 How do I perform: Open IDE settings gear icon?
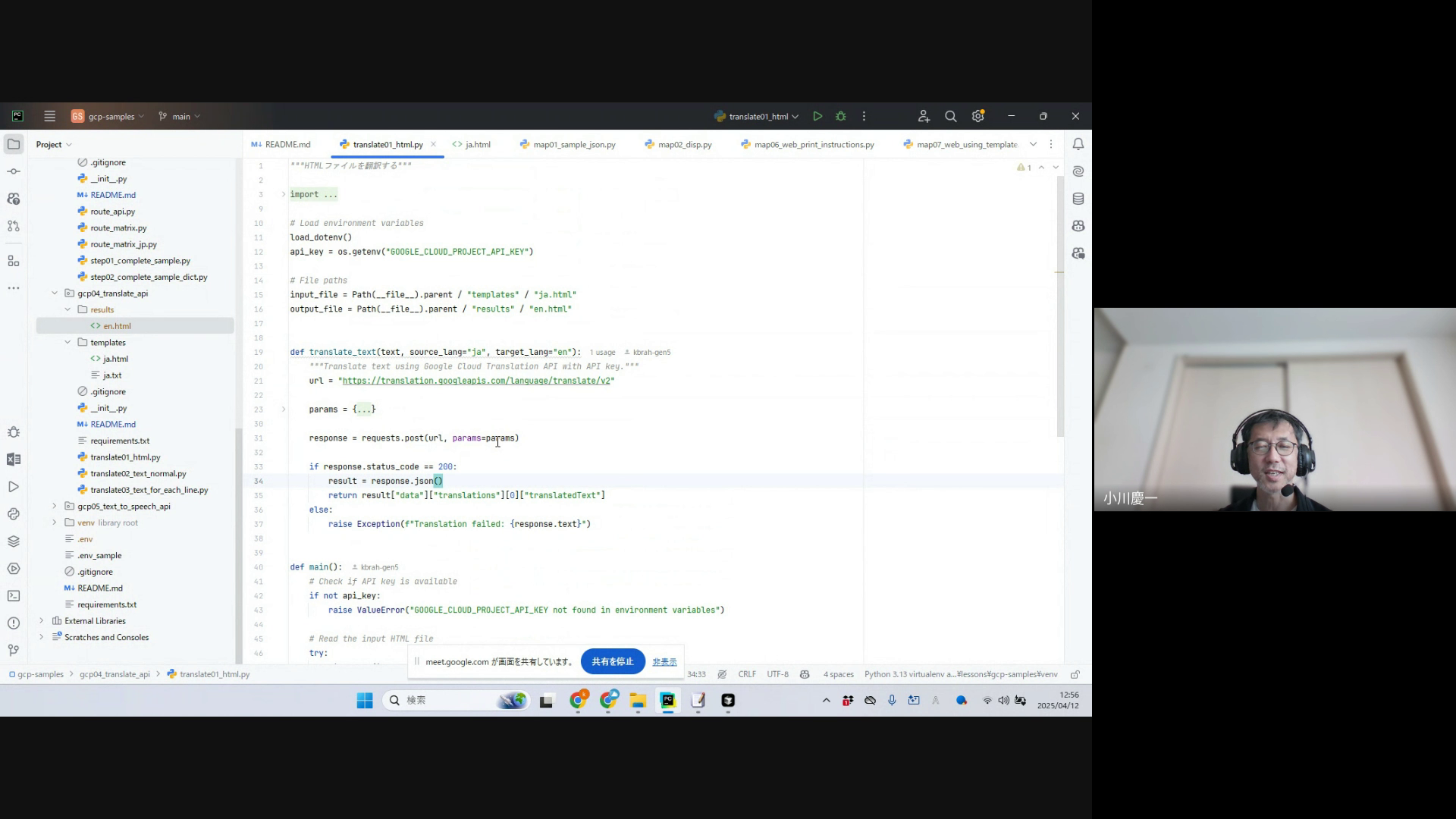(977, 117)
